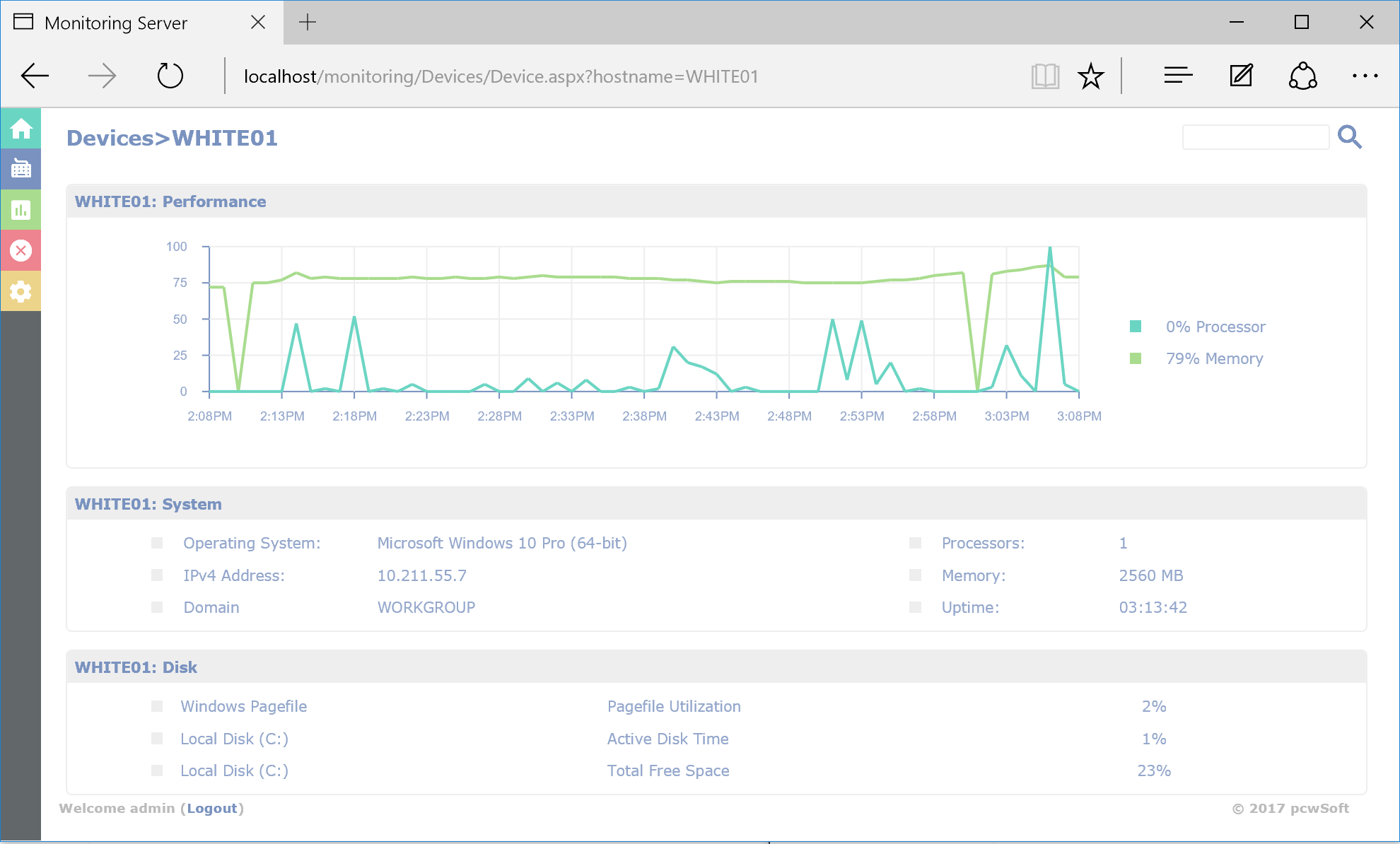This screenshot has height=844, width=1400.
Task: Select the Monitoring Server tab
Action: [117, 23]
